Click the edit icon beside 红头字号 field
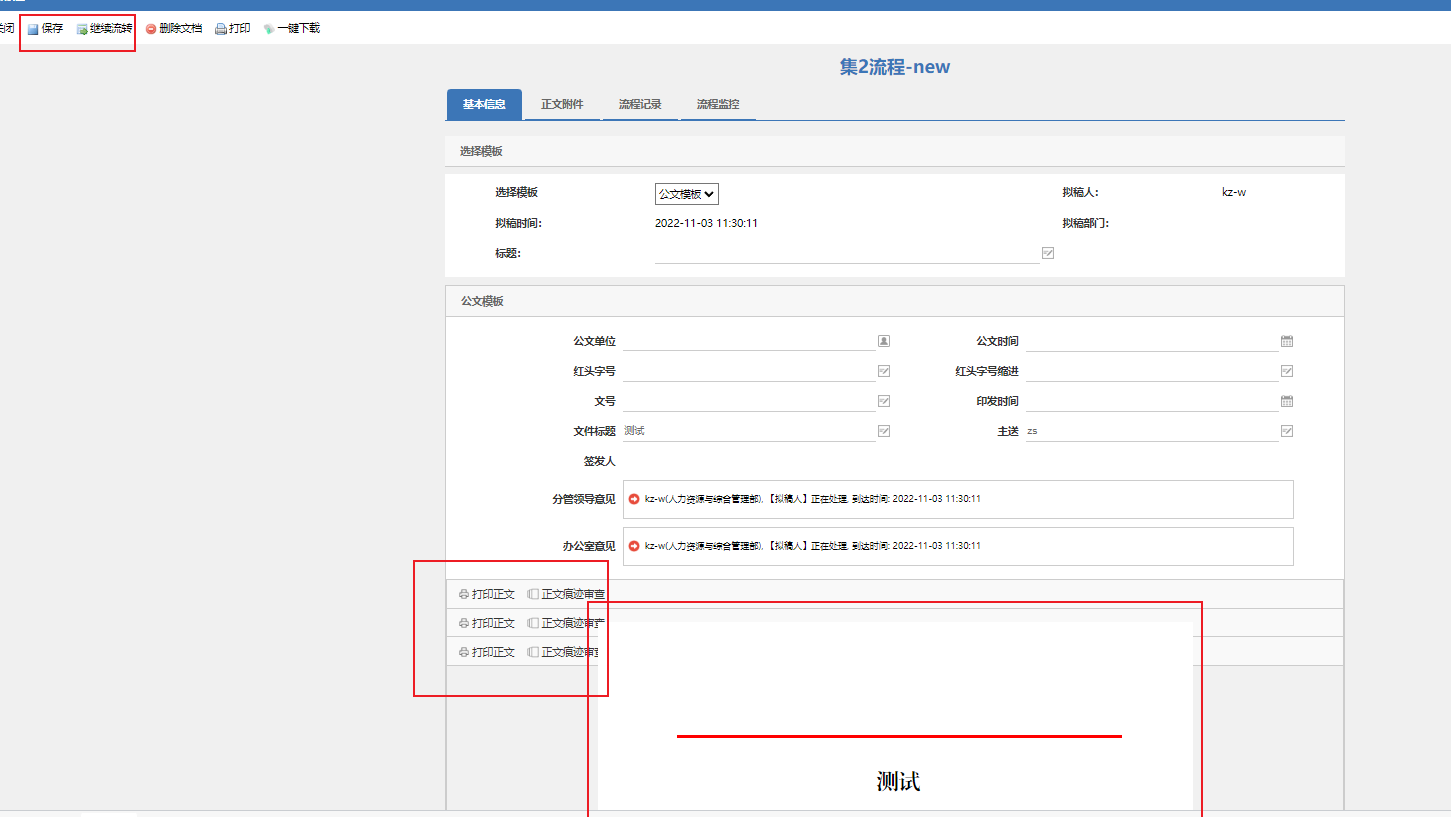The width and height of the screenshot is (1451, 817). coord(884,371)
